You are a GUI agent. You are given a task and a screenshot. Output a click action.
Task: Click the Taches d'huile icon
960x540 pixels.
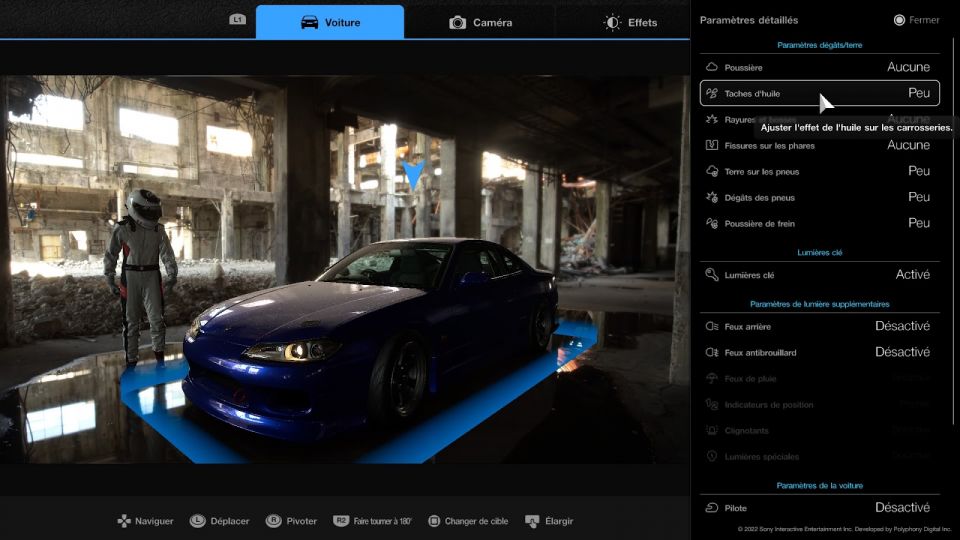711,93
